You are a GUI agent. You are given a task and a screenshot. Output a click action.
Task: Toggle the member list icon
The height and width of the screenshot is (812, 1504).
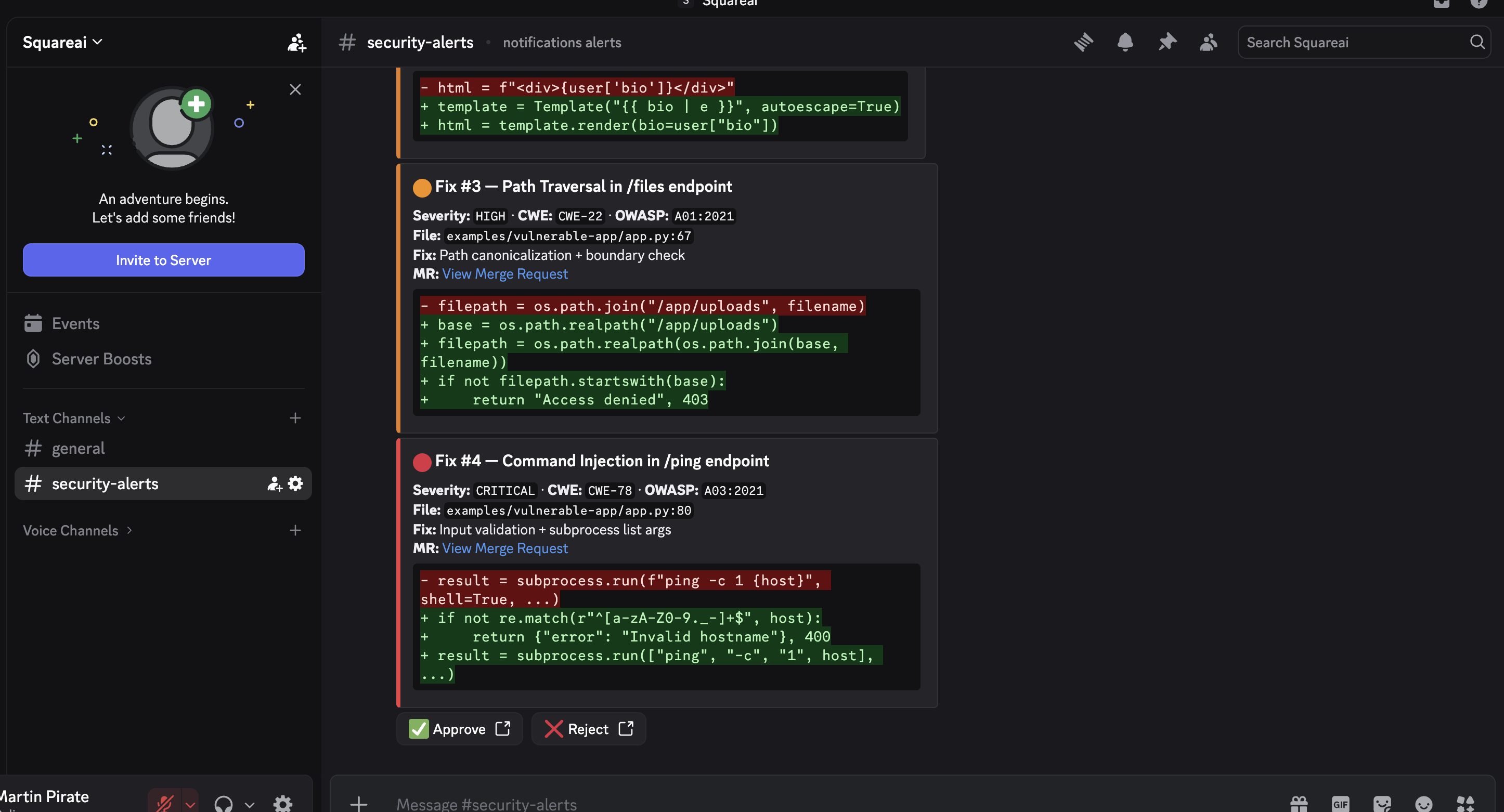point(1208,42)
